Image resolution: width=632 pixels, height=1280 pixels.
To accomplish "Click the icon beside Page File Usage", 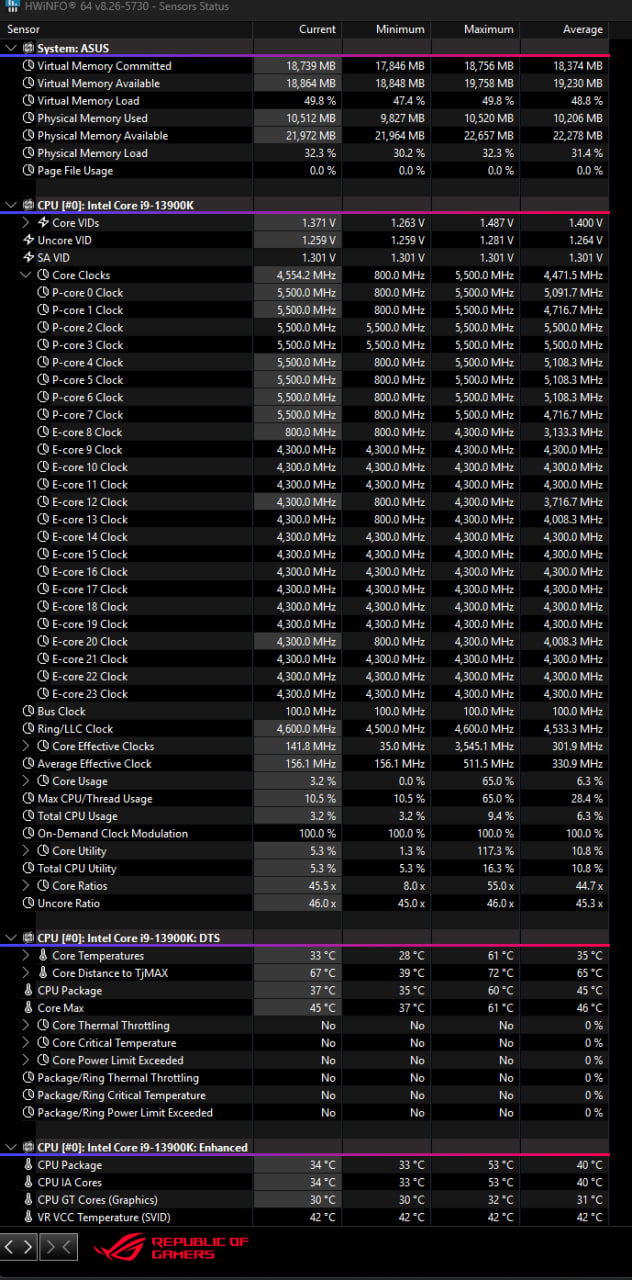I will (x=28, y=171).
